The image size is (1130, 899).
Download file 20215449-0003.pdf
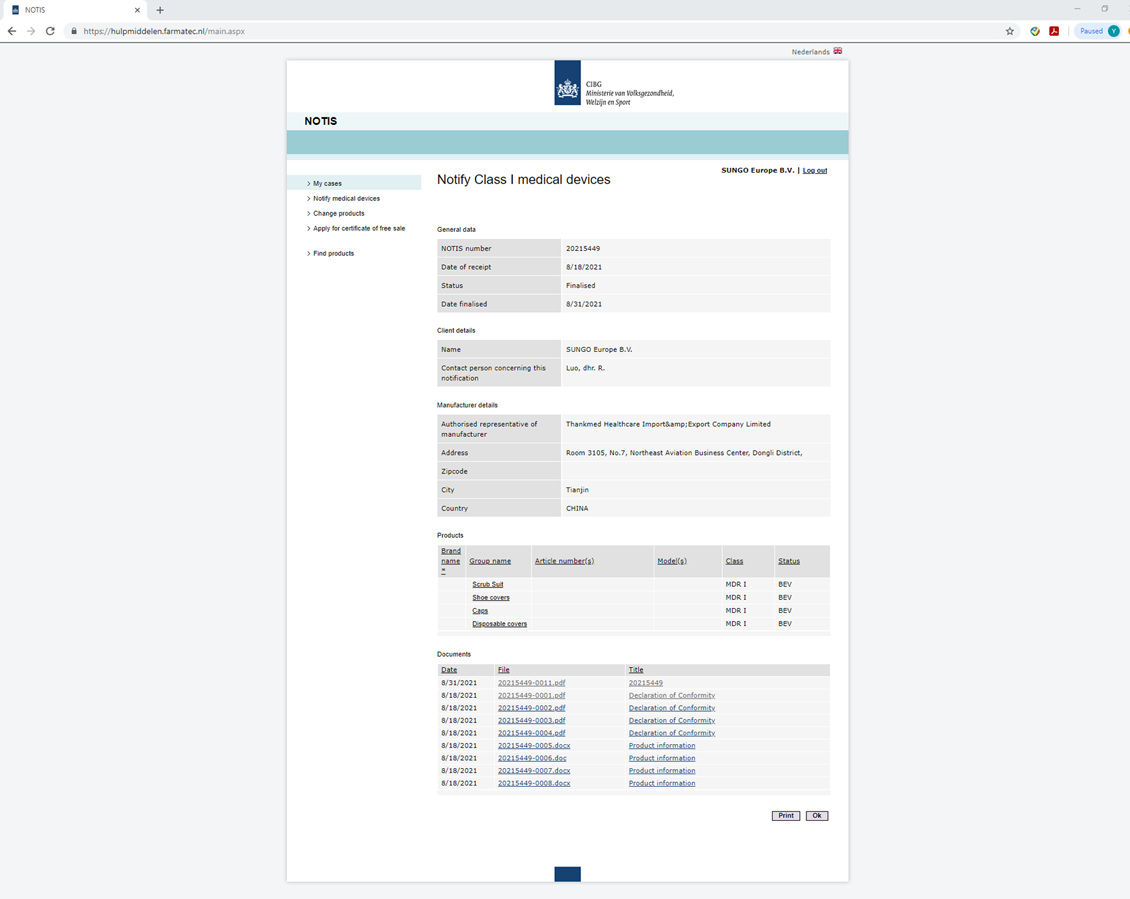point(532,720)
